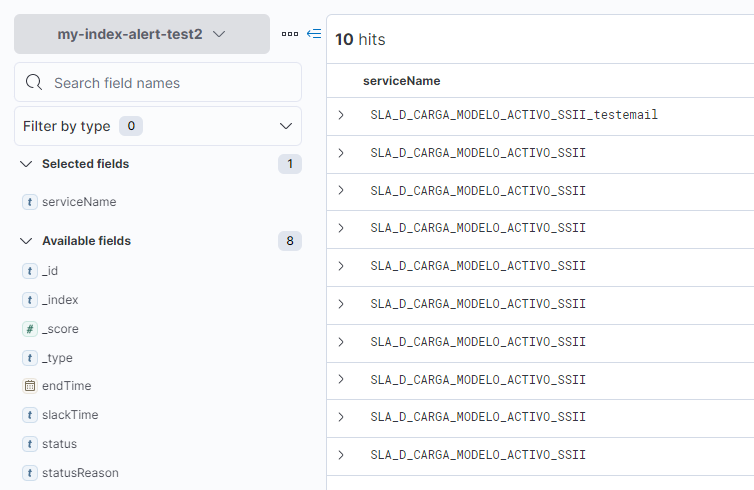The height and width of the screenshot is (490, 754).
Task: Type in the Search field names box
Action: tap(170, 83)
